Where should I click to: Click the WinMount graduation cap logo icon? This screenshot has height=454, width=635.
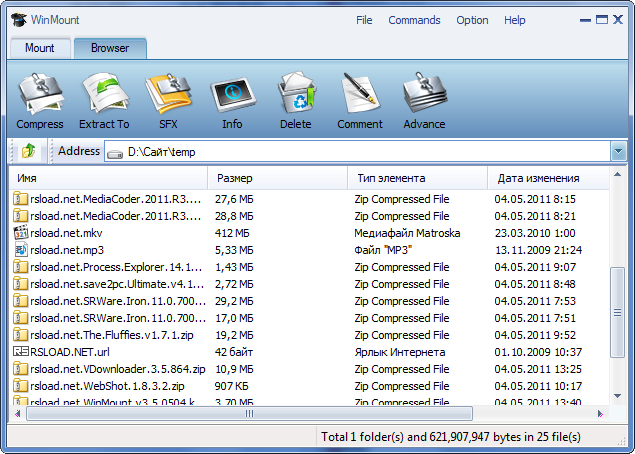19,19
